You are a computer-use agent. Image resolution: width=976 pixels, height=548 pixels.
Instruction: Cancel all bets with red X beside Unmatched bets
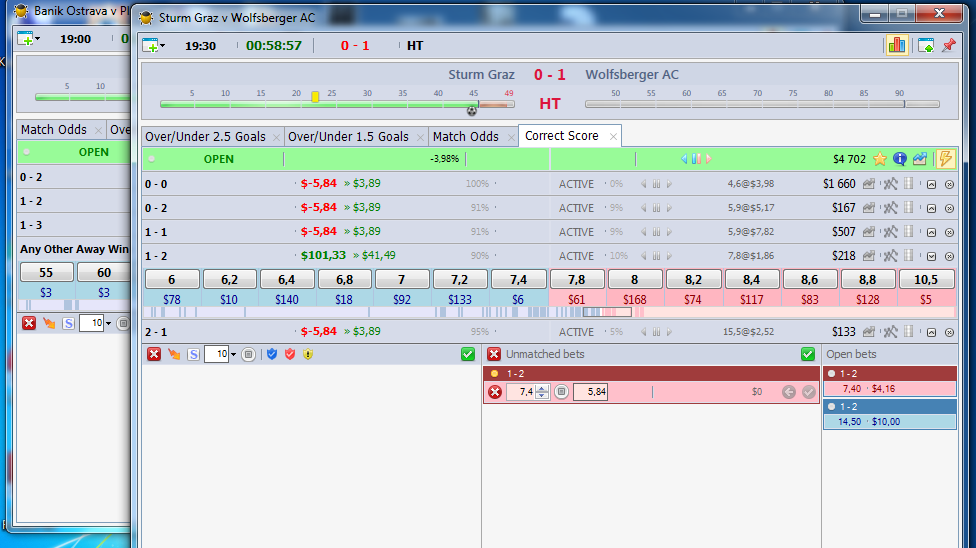coord(494,354)
